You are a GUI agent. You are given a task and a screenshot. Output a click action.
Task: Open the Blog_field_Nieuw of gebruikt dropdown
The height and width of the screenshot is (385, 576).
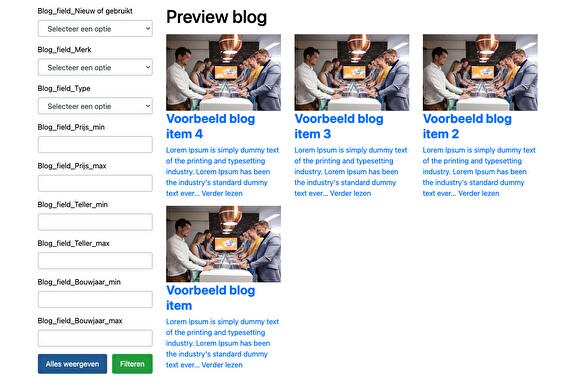(95, 29)
